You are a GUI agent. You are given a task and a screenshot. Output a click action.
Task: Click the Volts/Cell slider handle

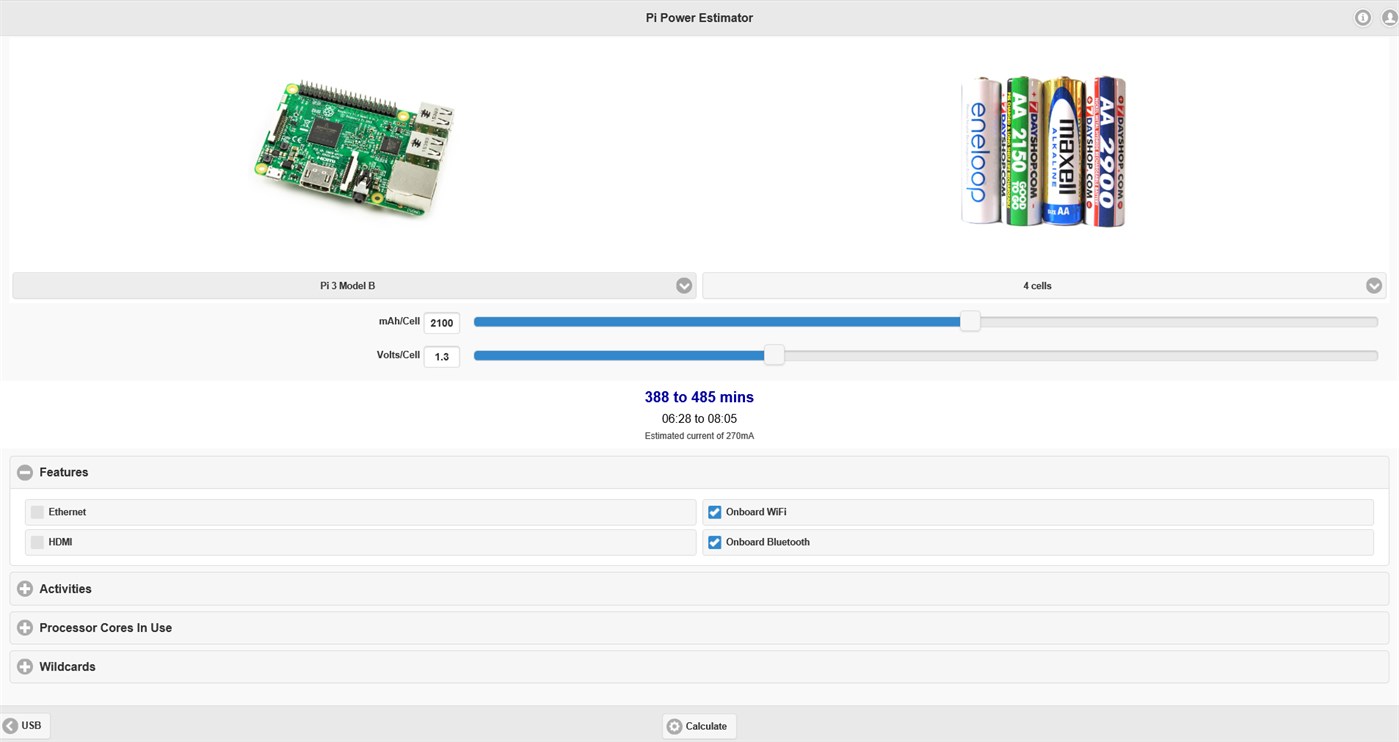click(774, 354)
